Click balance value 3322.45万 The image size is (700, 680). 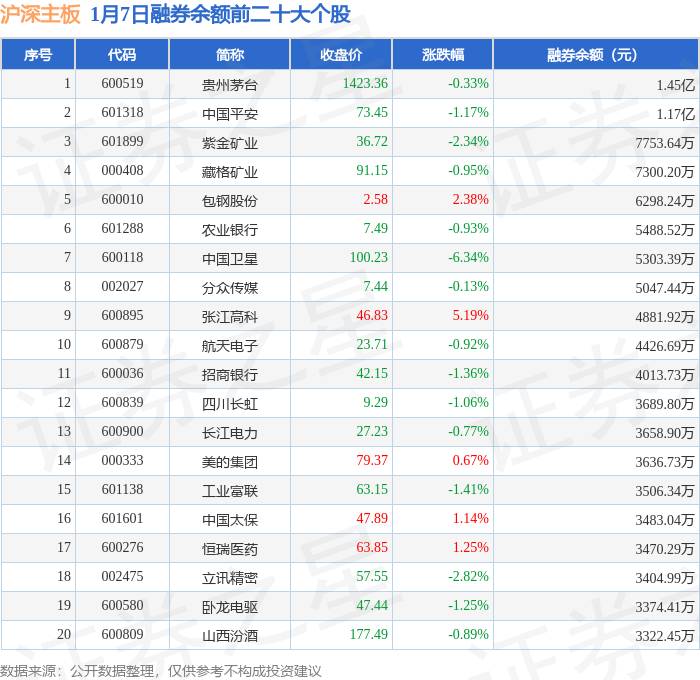(665, 636)
